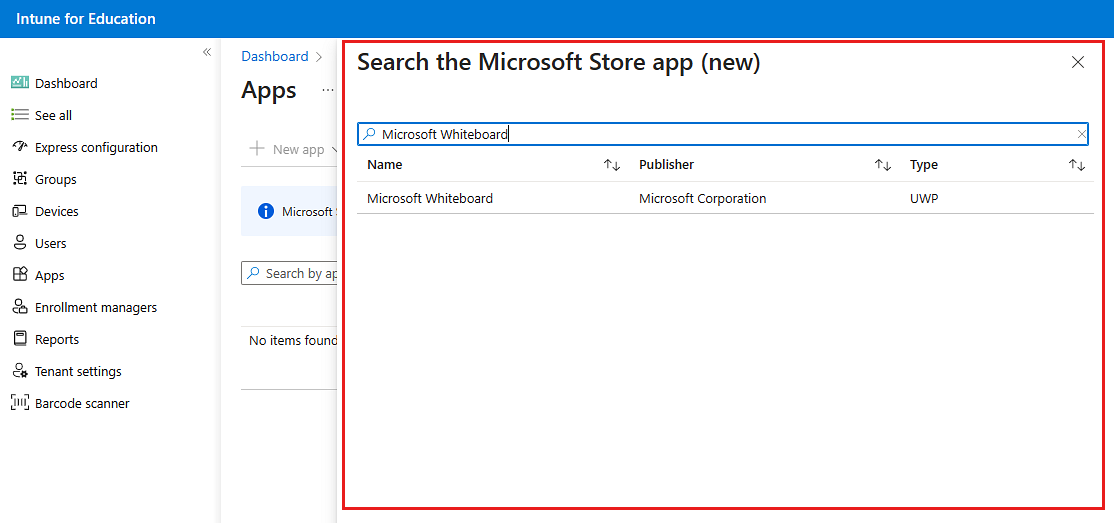Click the Enrollment managers icon
The image size is (1114, 523).
(x=20, y=307)
